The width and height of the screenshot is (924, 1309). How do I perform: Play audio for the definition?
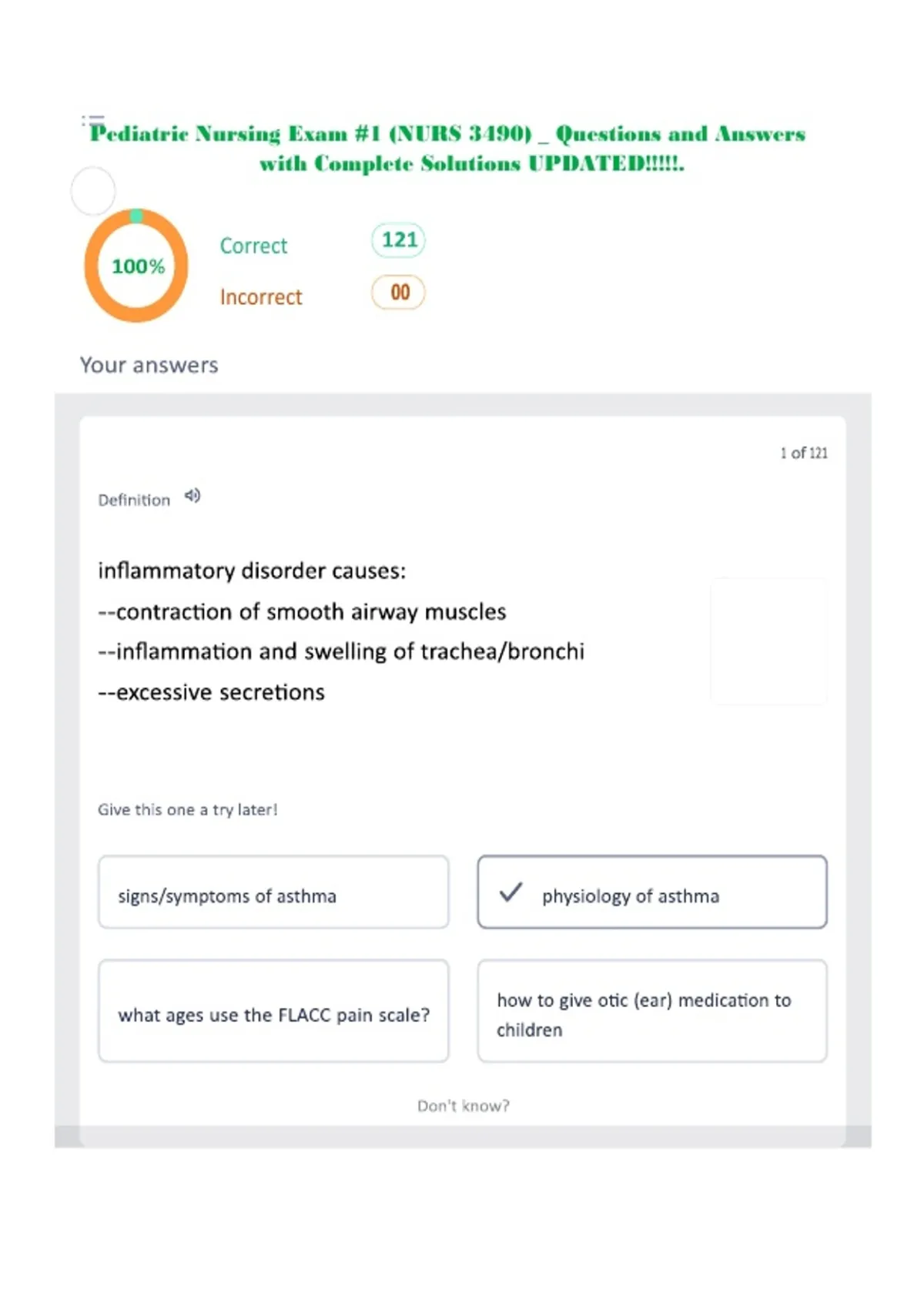192,496
